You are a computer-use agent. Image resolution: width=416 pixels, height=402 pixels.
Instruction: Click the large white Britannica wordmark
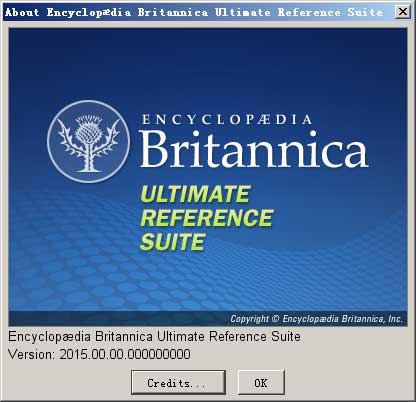point(254,148)
